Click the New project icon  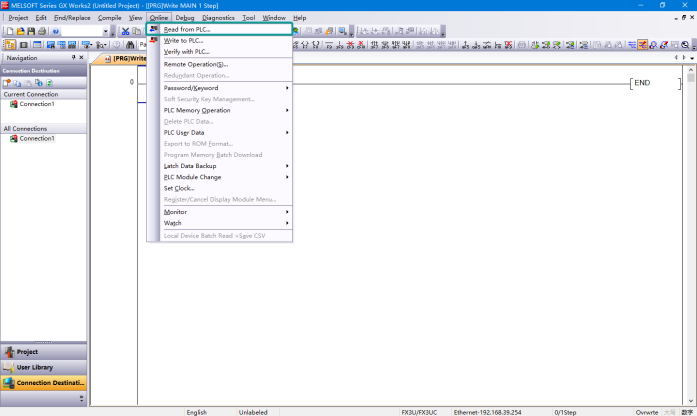pos(10,32)
